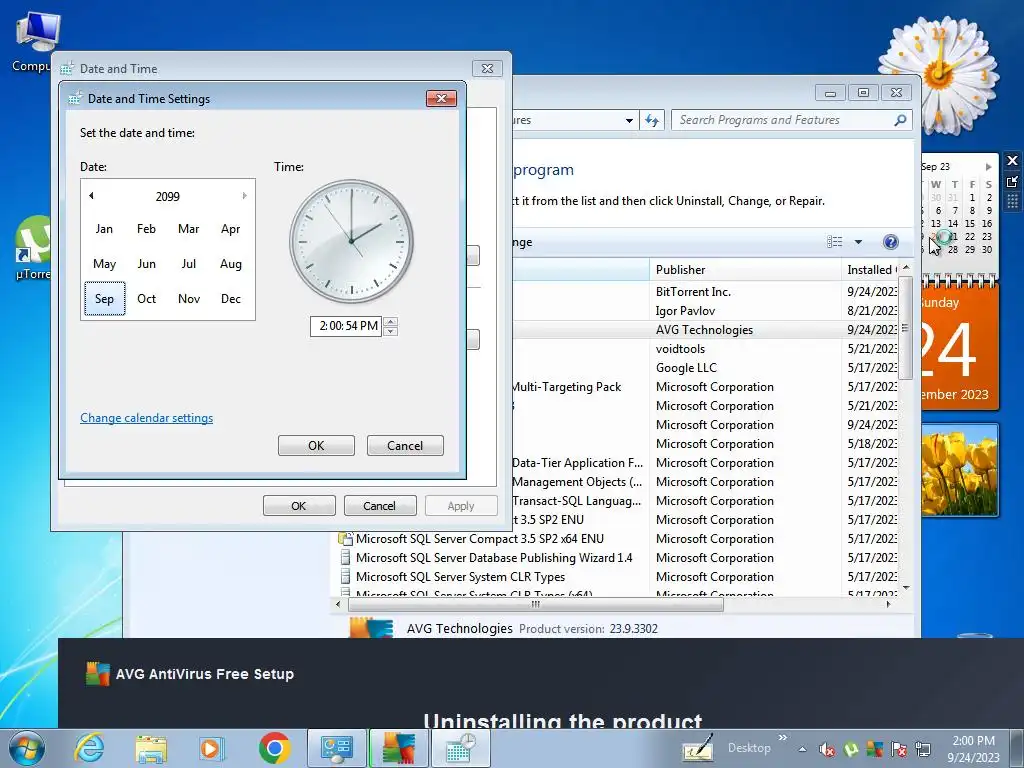Screen dimensions: 1024x768
Task: Launch Google Chrome from the taskbar
Action: tap(274, 748)
